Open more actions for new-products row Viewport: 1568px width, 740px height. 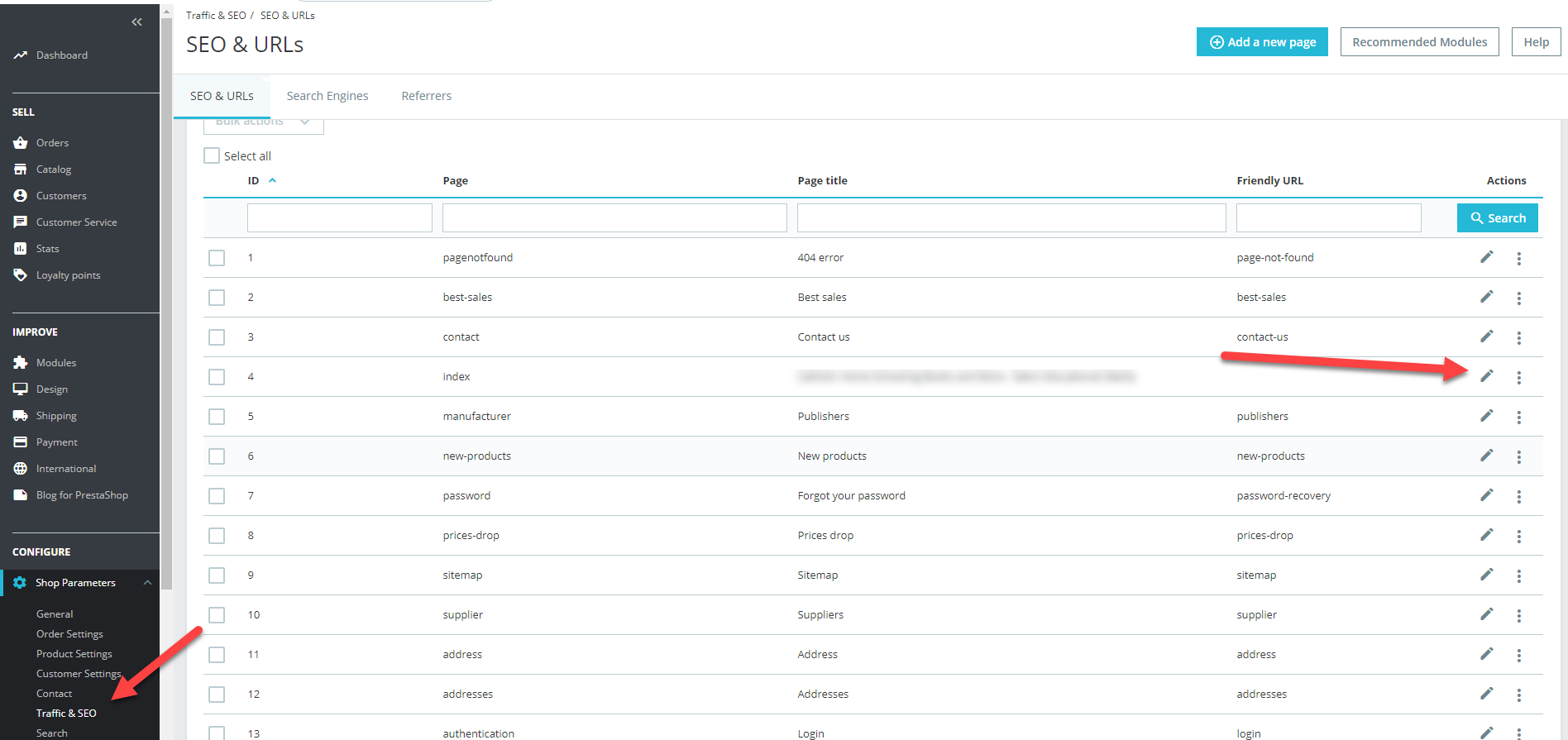click(1519, 457)
